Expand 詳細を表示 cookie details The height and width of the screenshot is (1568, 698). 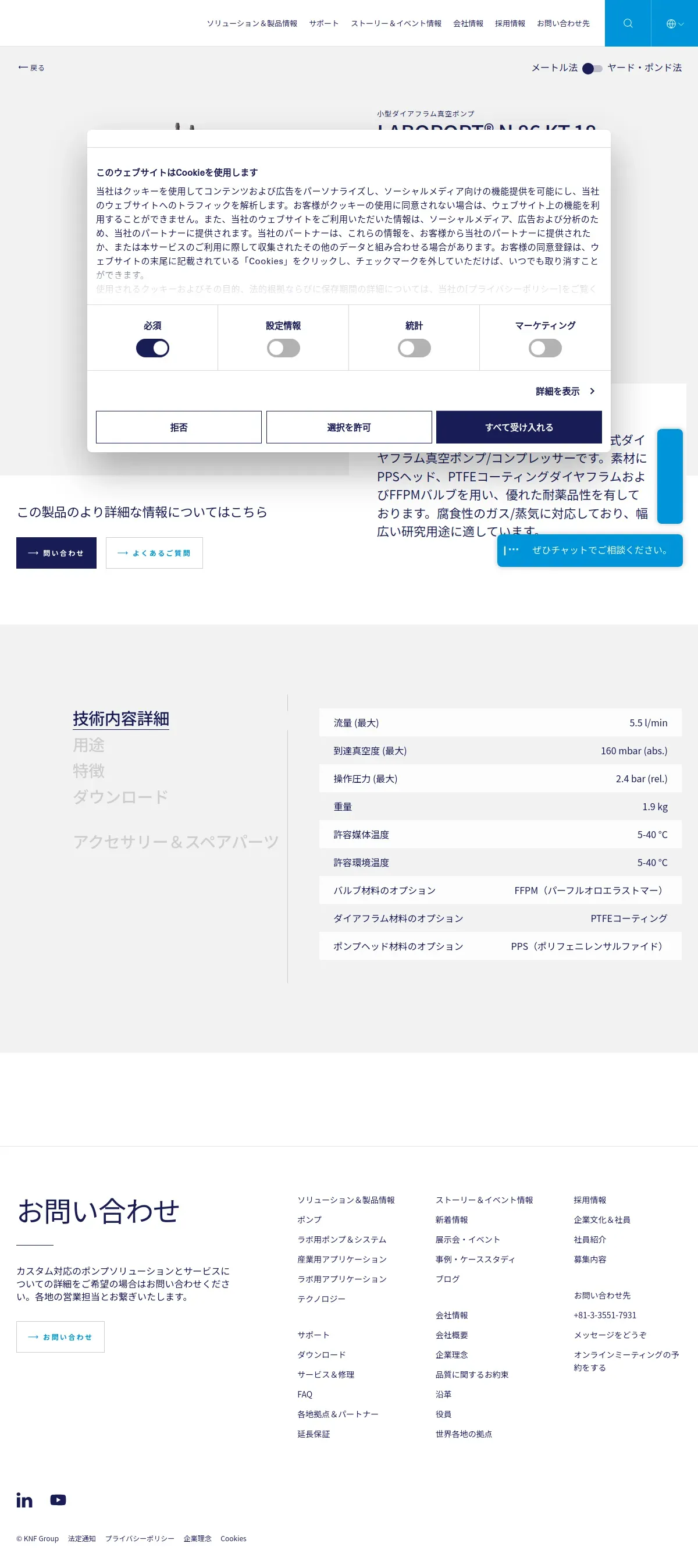(565, 391)
